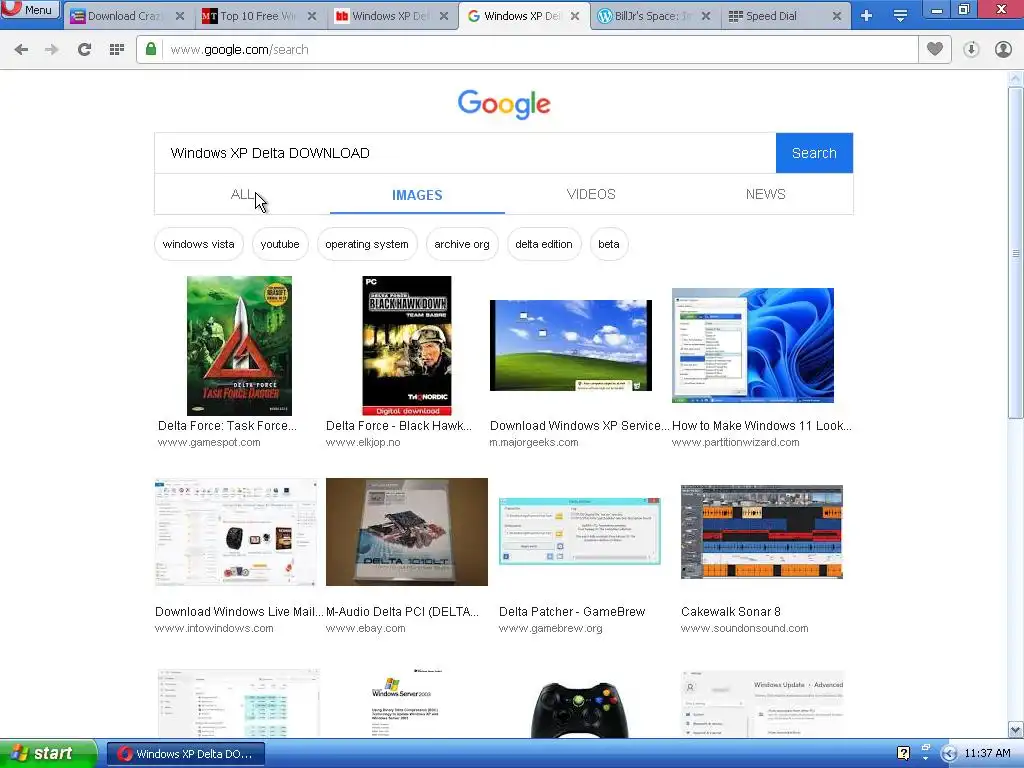Click the address bar URL field

point(539,50)
